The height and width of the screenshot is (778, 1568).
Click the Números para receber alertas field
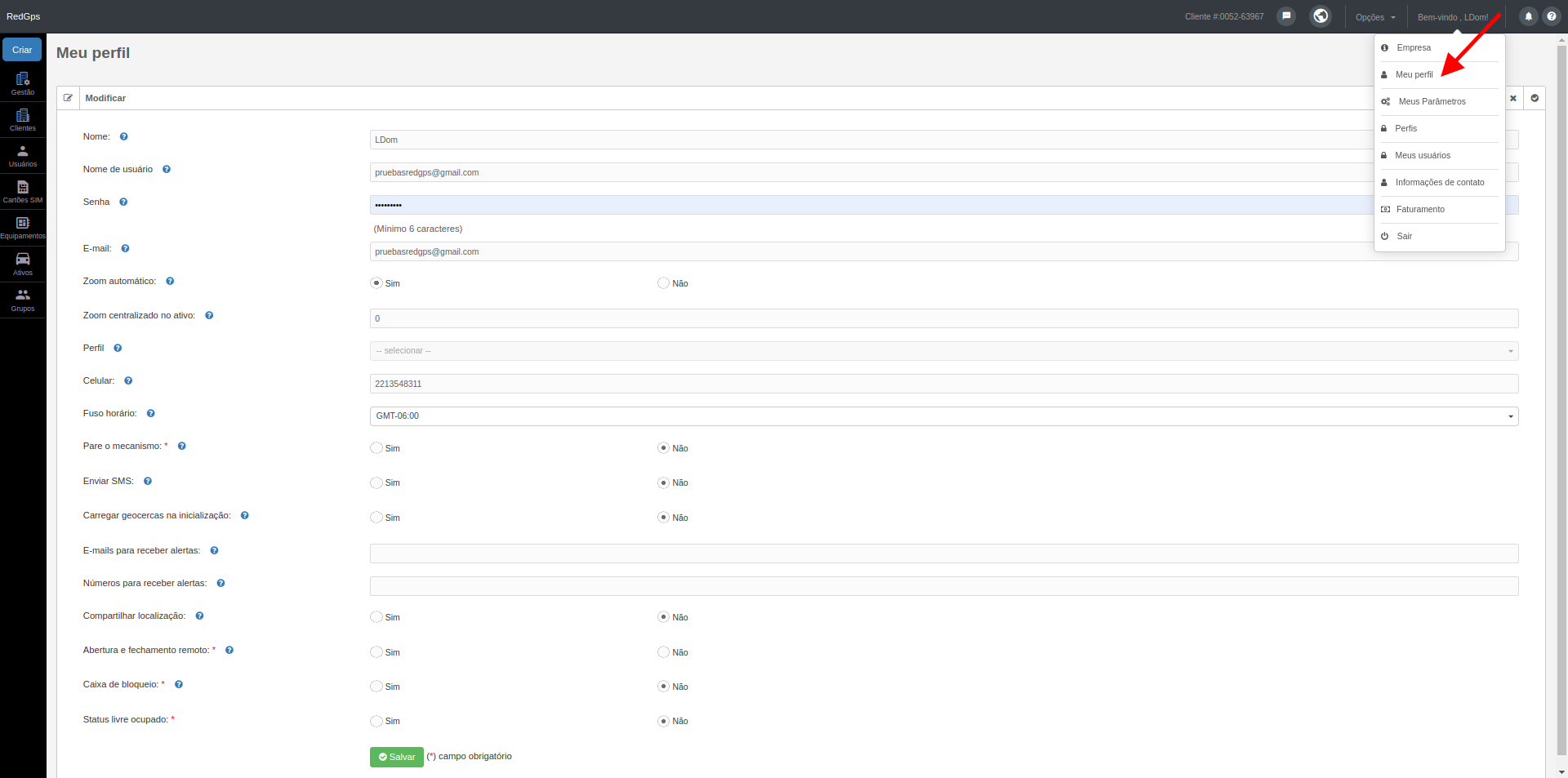(944, 586)
